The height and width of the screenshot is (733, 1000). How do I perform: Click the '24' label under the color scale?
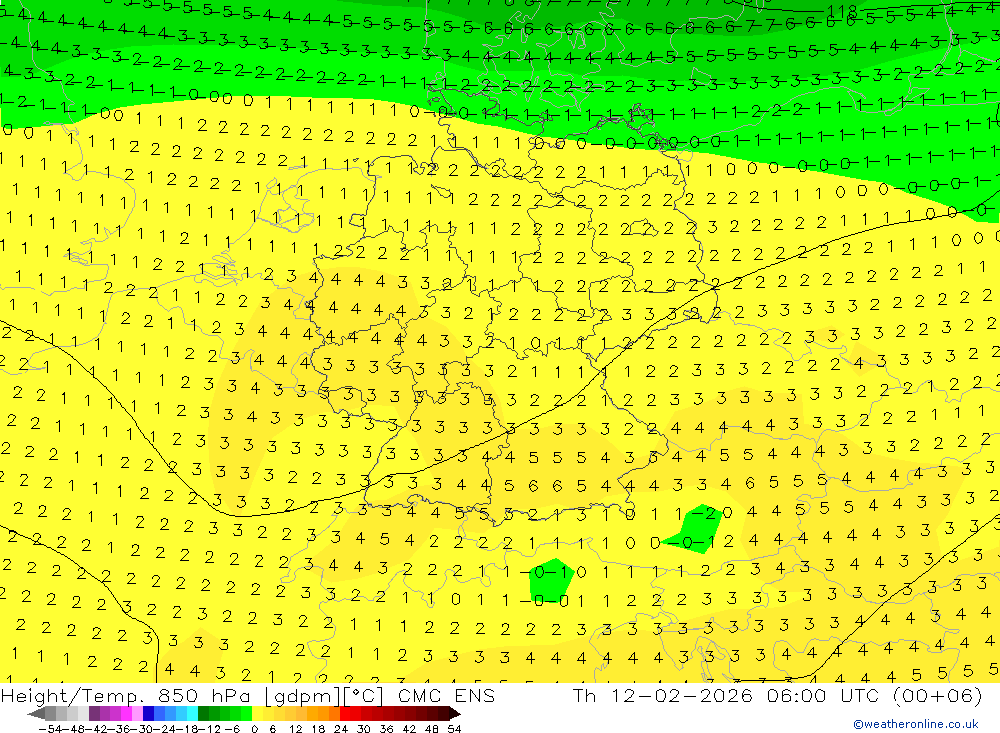[341, 729]
